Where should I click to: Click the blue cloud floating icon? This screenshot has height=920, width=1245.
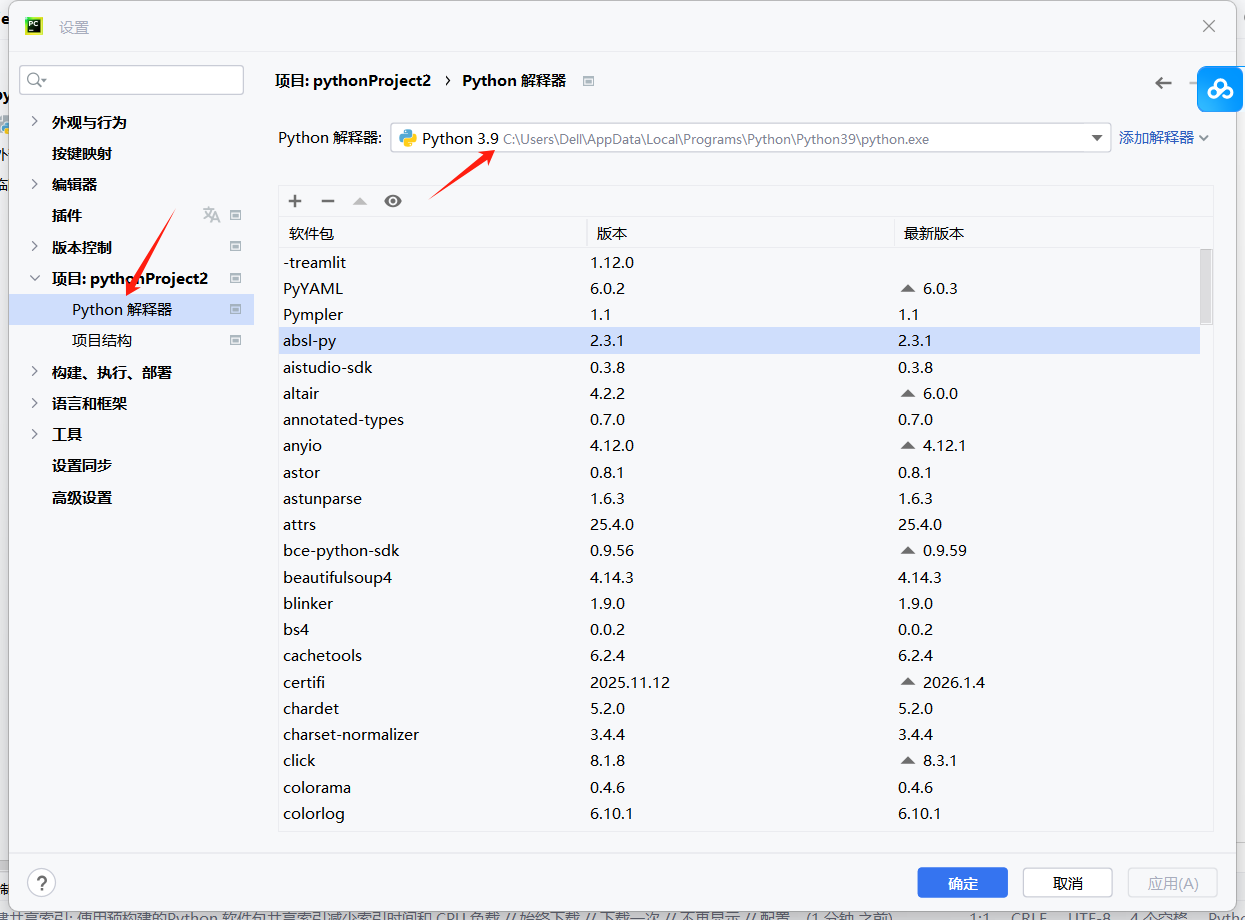tap(1220, 89)
